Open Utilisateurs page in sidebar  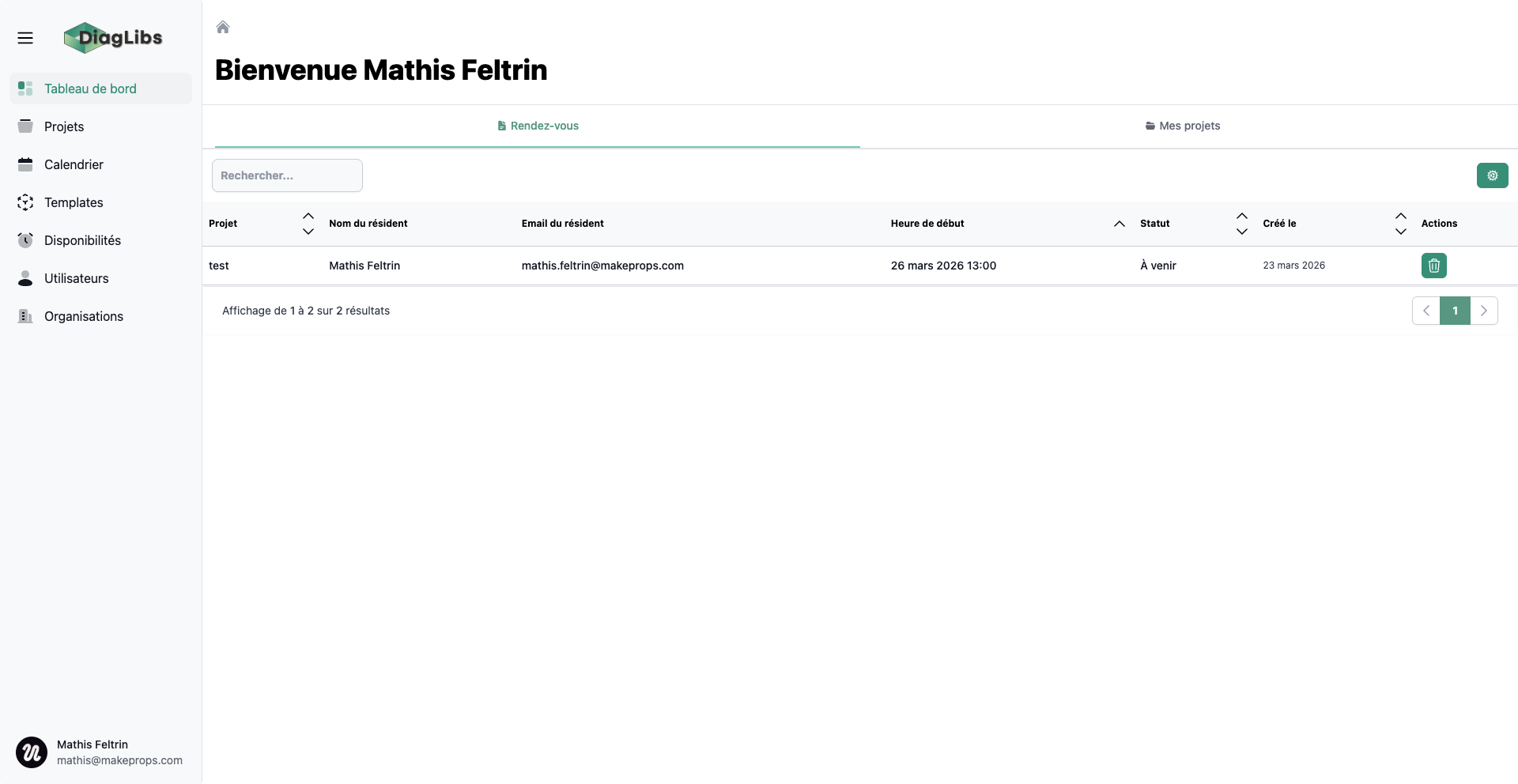tap(76, 278)
